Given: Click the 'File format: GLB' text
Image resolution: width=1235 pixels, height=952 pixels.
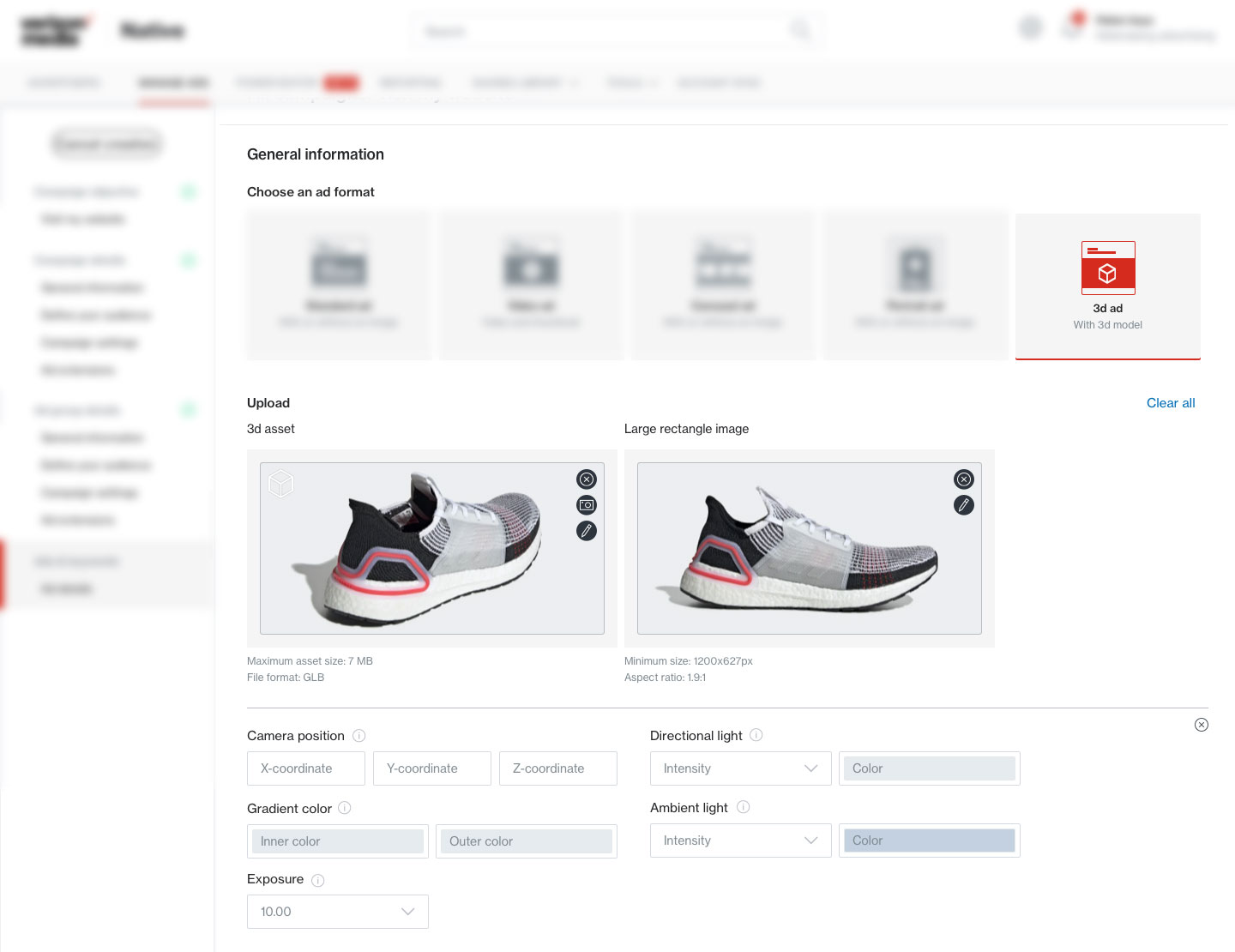Looking at the screenshot, I should [286, 678].
